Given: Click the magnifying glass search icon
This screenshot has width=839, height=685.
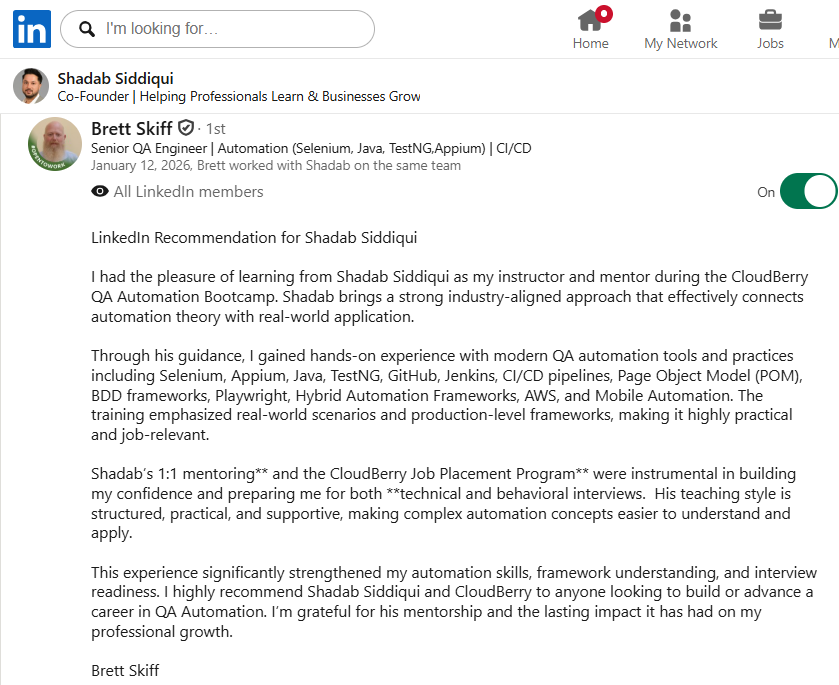Looking at the screenshot, I should click(87, 29).
